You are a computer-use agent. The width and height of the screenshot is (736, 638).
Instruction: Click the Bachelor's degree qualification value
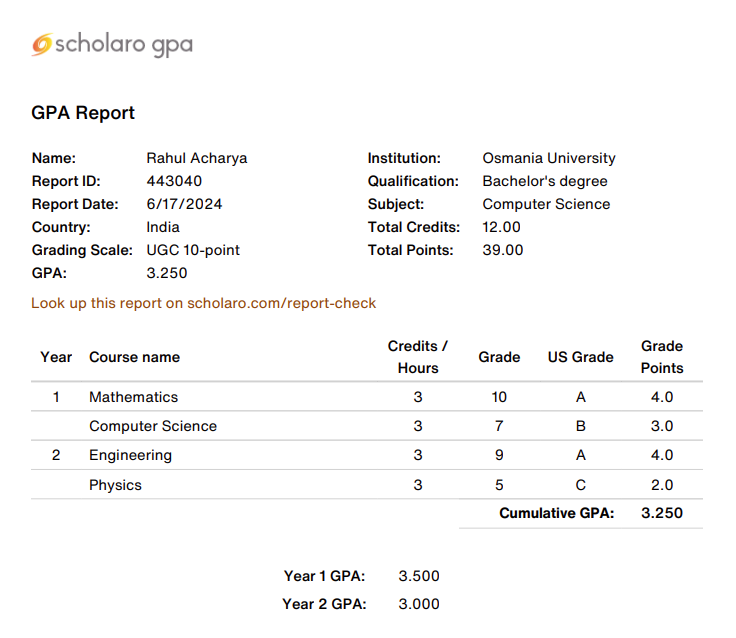click(544, 181)
